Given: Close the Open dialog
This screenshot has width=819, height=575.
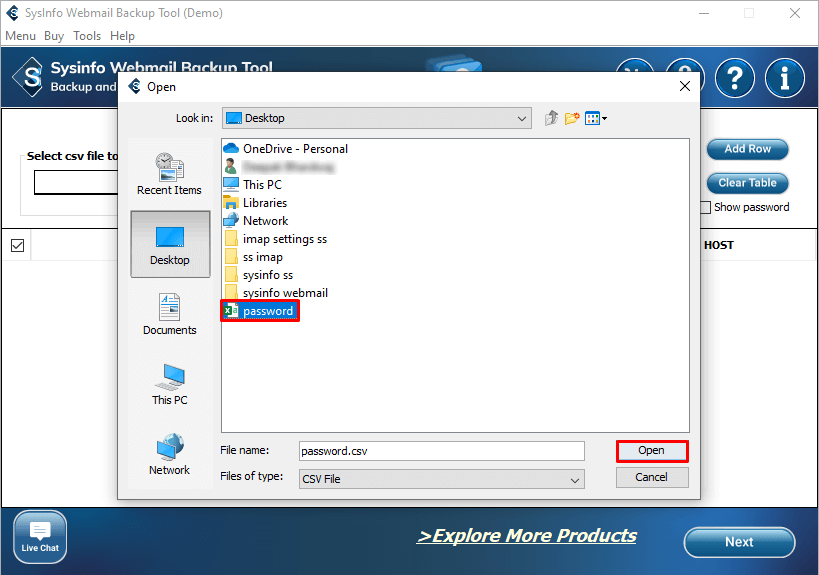Looking at the screenshot, I should point(685,86).
